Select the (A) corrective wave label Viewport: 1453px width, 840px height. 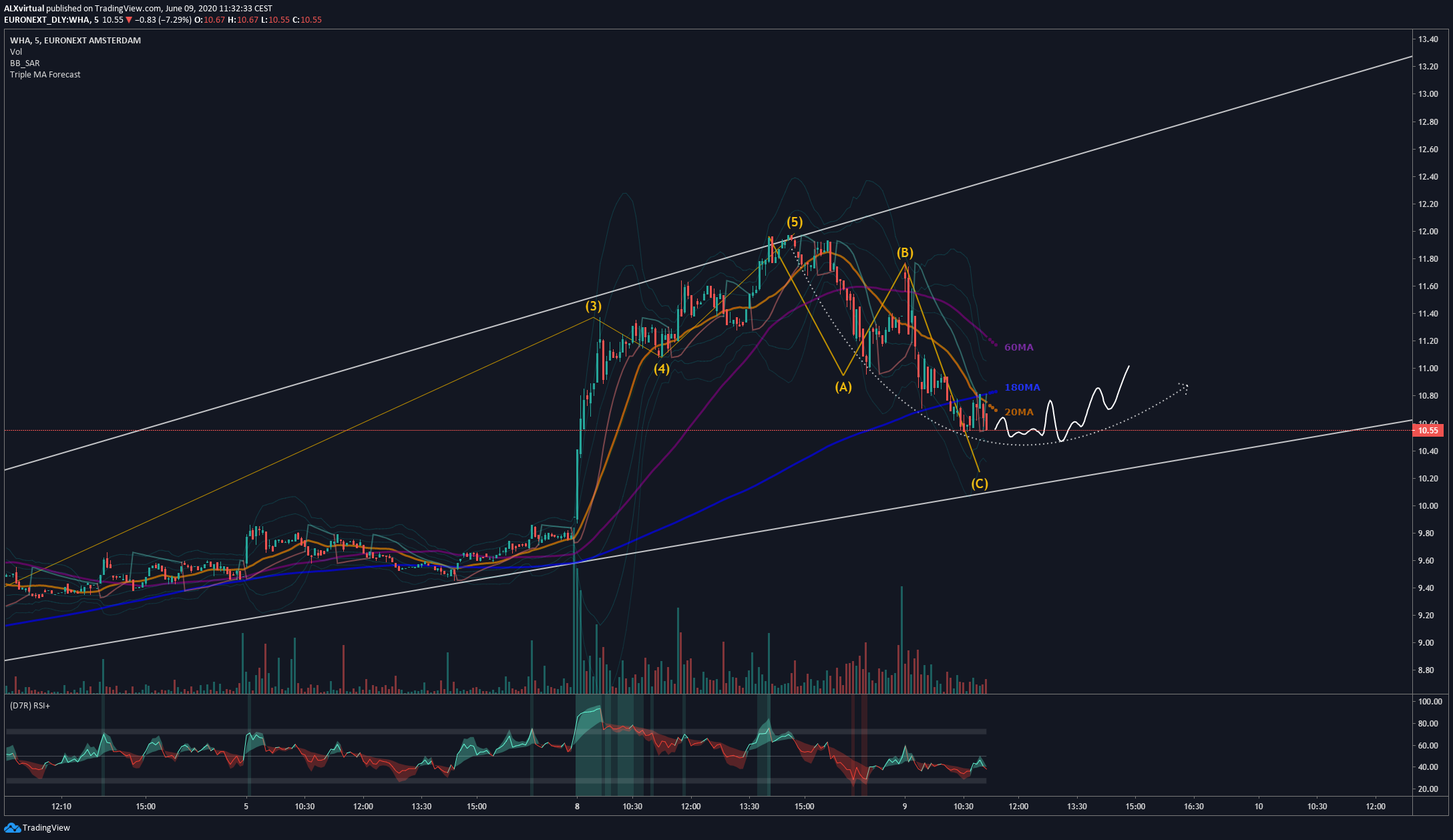click(x=843, y=387)
